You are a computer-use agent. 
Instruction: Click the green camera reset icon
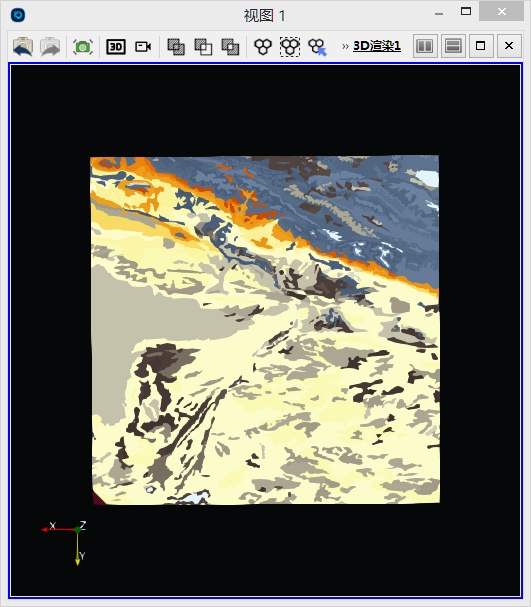click(x=83, y=47)
